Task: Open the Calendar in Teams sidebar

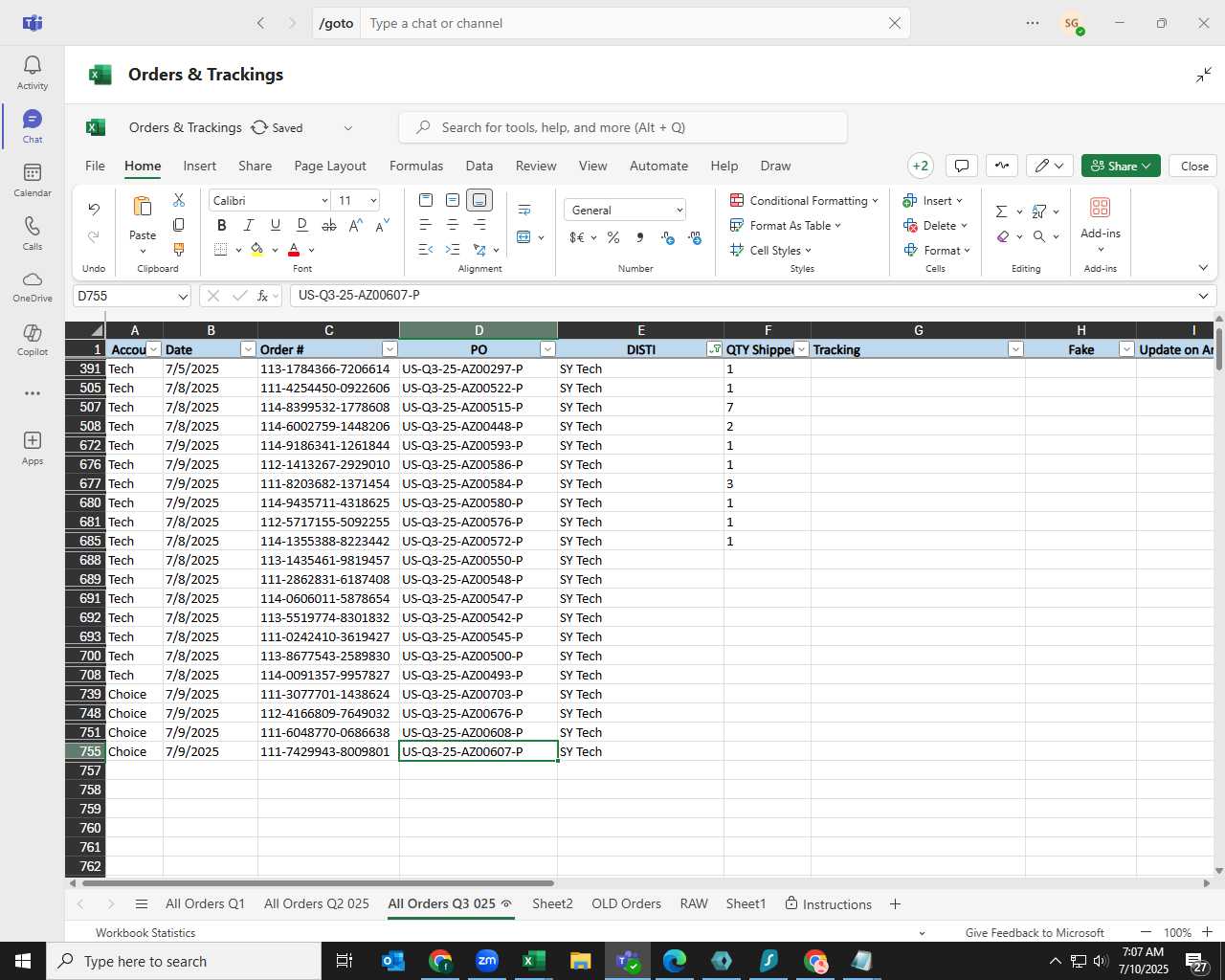Action: (x=32, y=180)
